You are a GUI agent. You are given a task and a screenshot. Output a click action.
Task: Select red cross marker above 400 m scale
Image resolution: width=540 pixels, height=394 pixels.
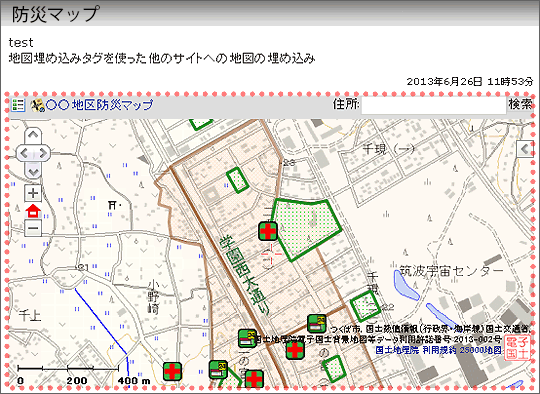click(172, 372)
